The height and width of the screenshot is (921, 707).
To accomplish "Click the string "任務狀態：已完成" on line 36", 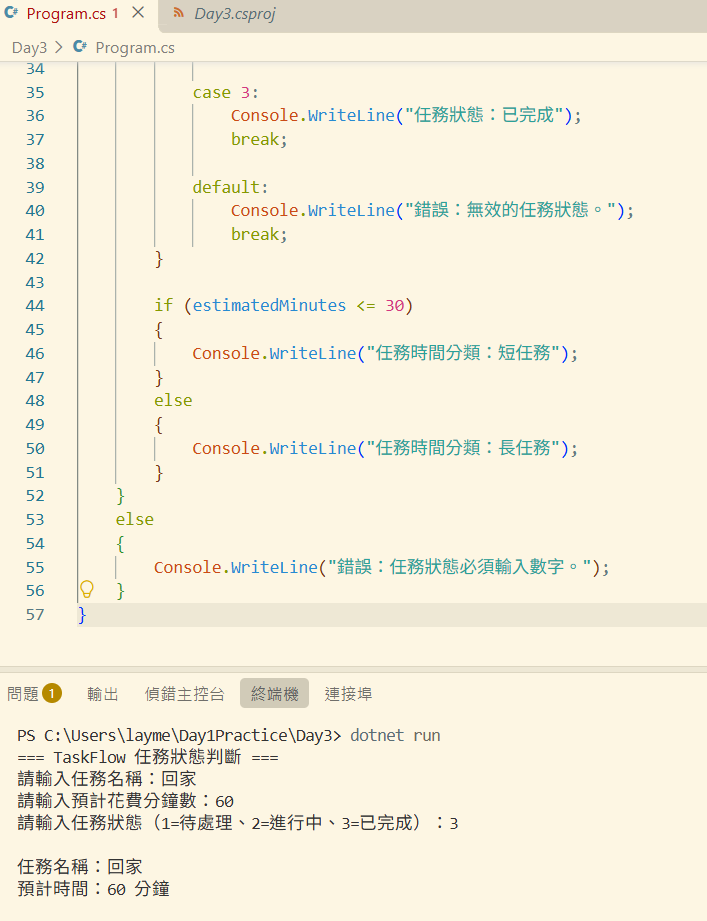I will tap(484, 115).
